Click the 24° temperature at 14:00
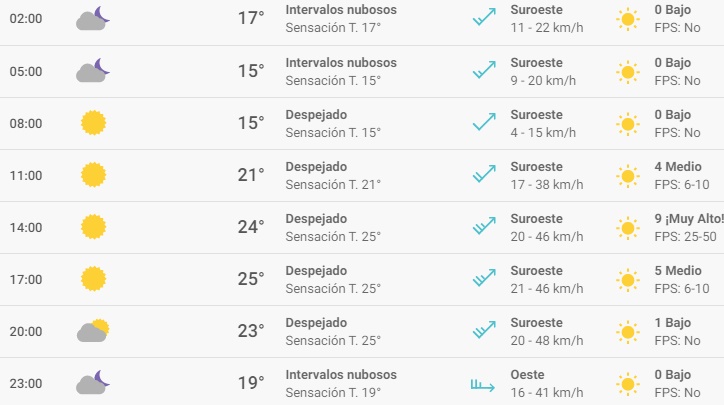The height and width of the screenshot is (405, 724). tap(251, 227)
